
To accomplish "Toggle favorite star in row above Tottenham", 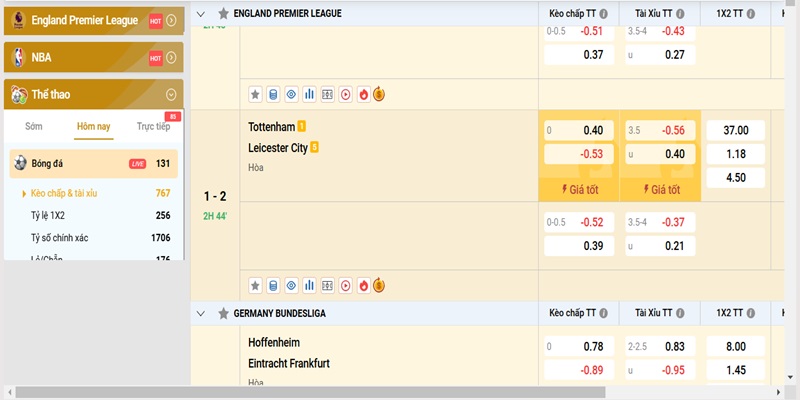I will click(255, 94).
